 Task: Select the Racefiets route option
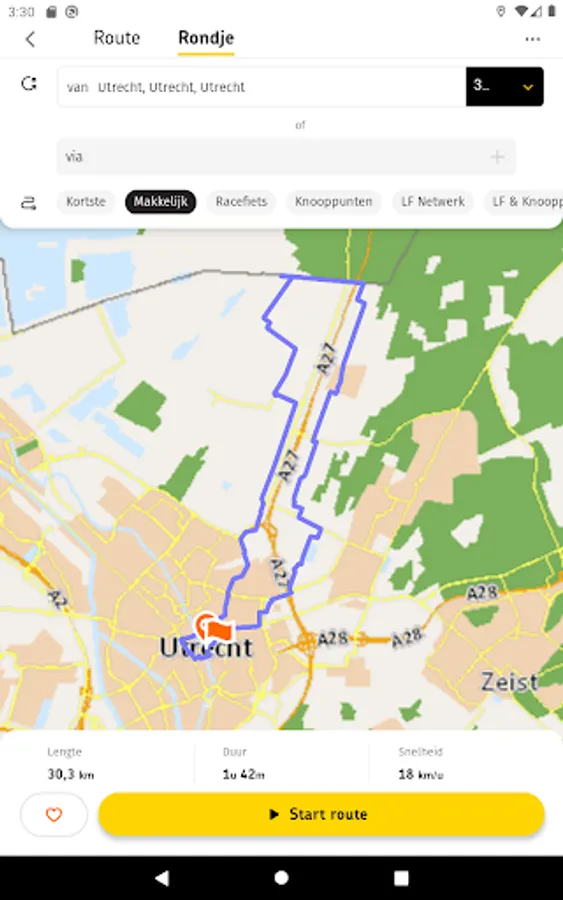pyautogui.click(x=242, y=202)
